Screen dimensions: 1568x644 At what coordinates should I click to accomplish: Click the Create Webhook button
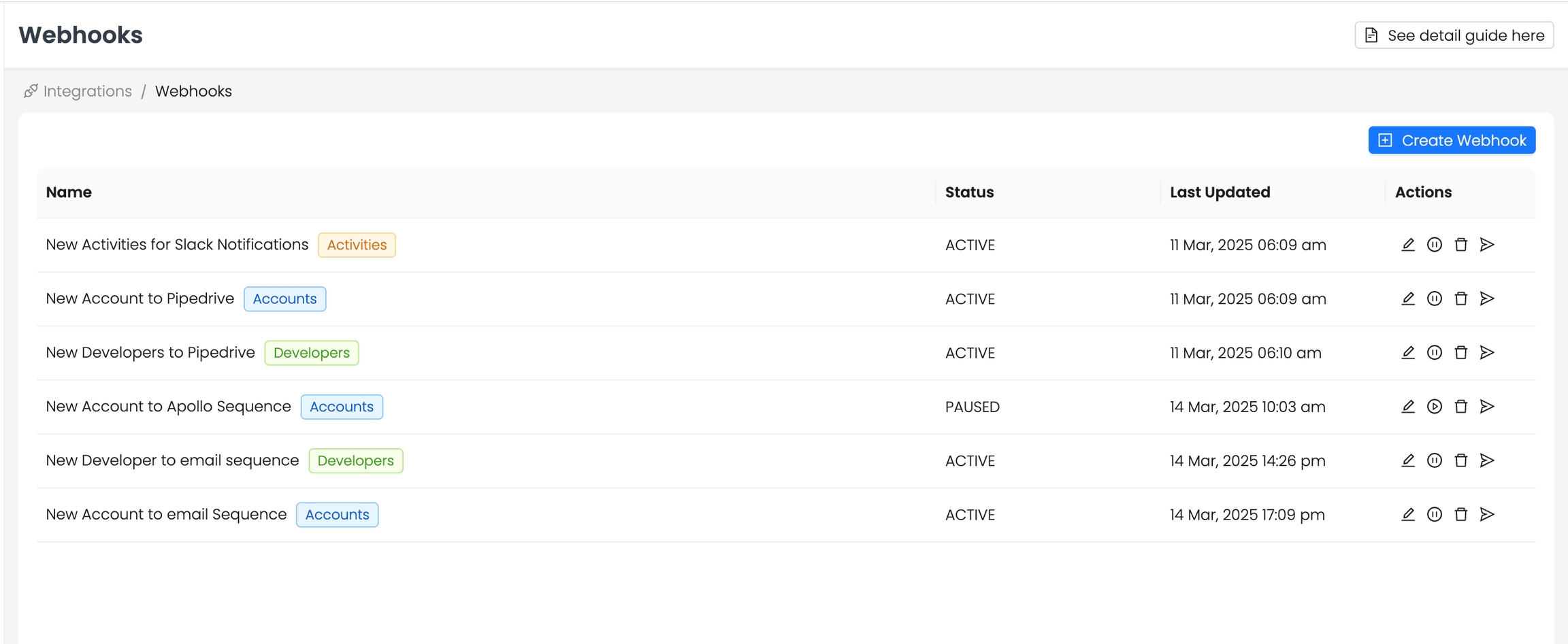(x=1452, y=140)
